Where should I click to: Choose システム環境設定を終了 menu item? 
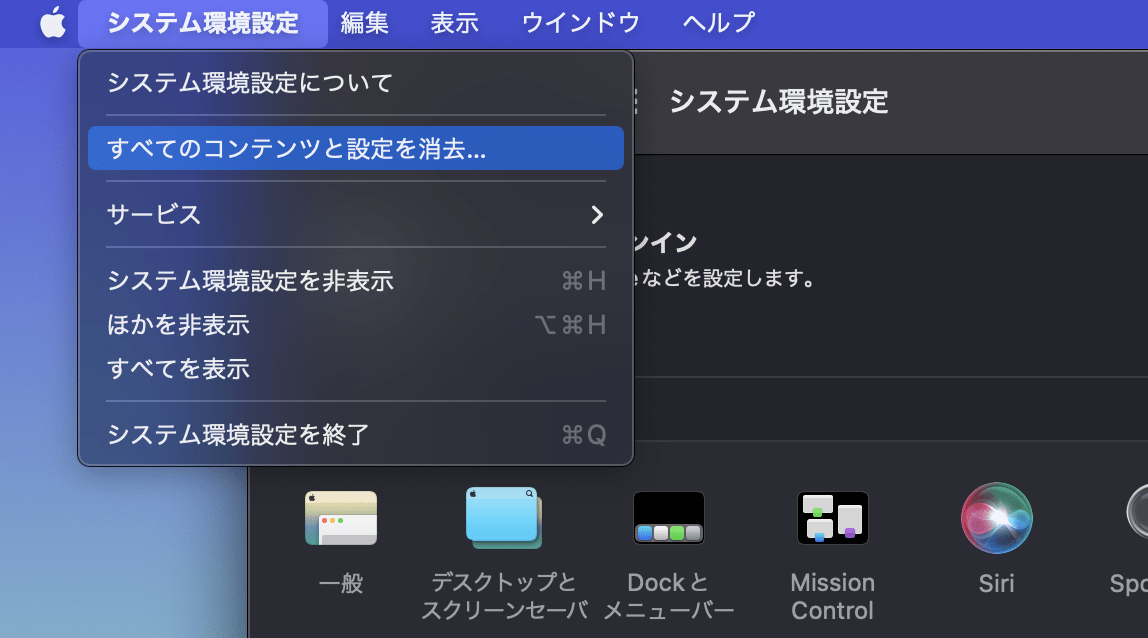click(x=356, y=434)
